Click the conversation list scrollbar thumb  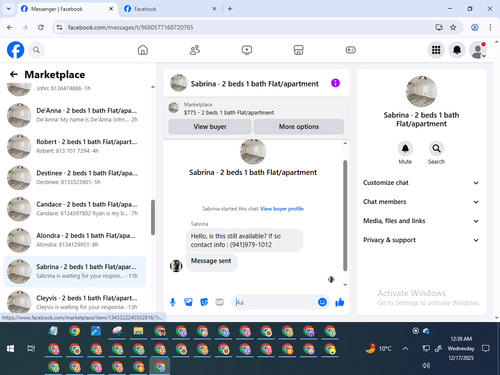(x=153, y=217)
